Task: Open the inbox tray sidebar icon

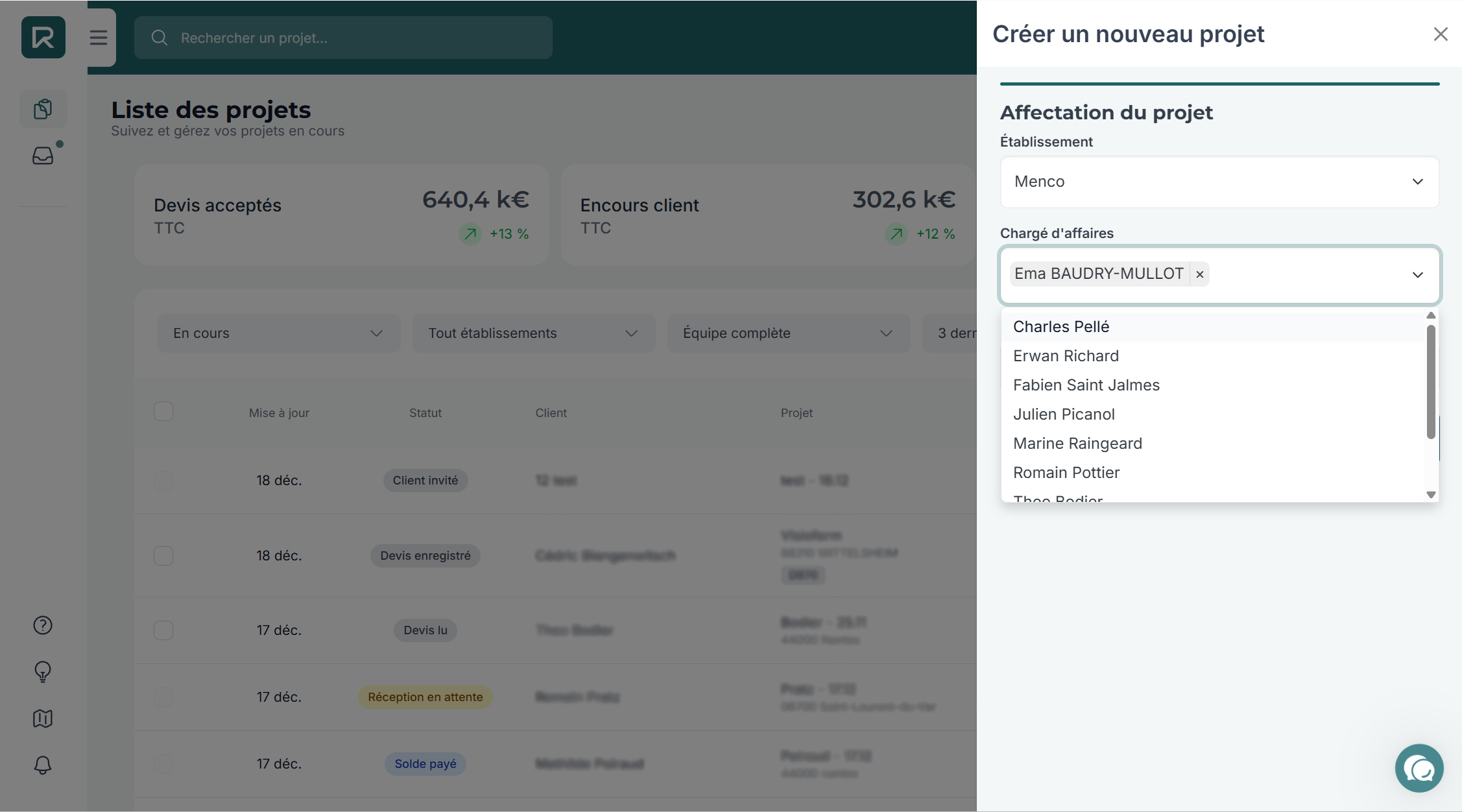Action: 43,156
